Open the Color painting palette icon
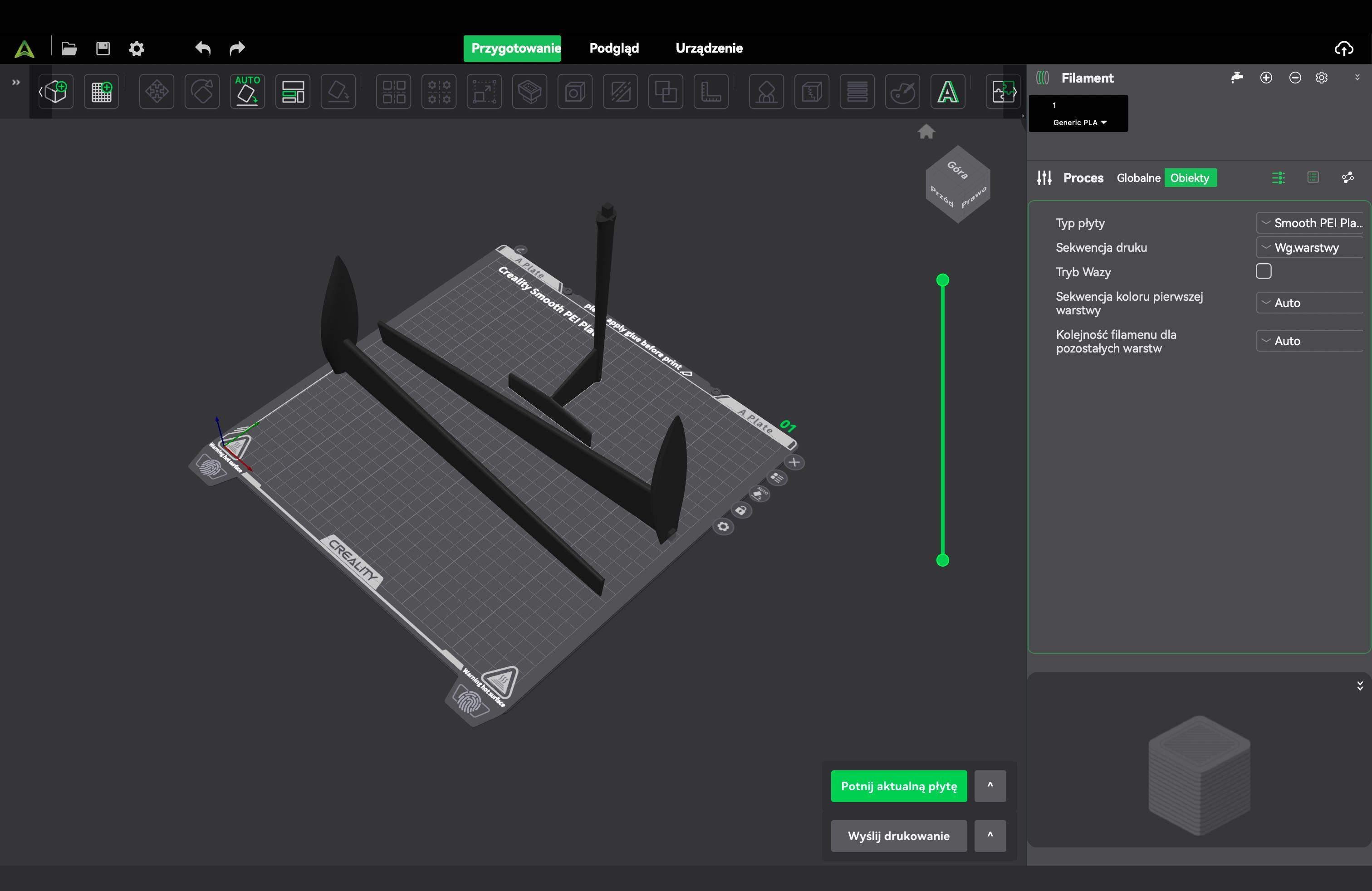Viewport: 1372px width, 891px height. click(903, 92)
